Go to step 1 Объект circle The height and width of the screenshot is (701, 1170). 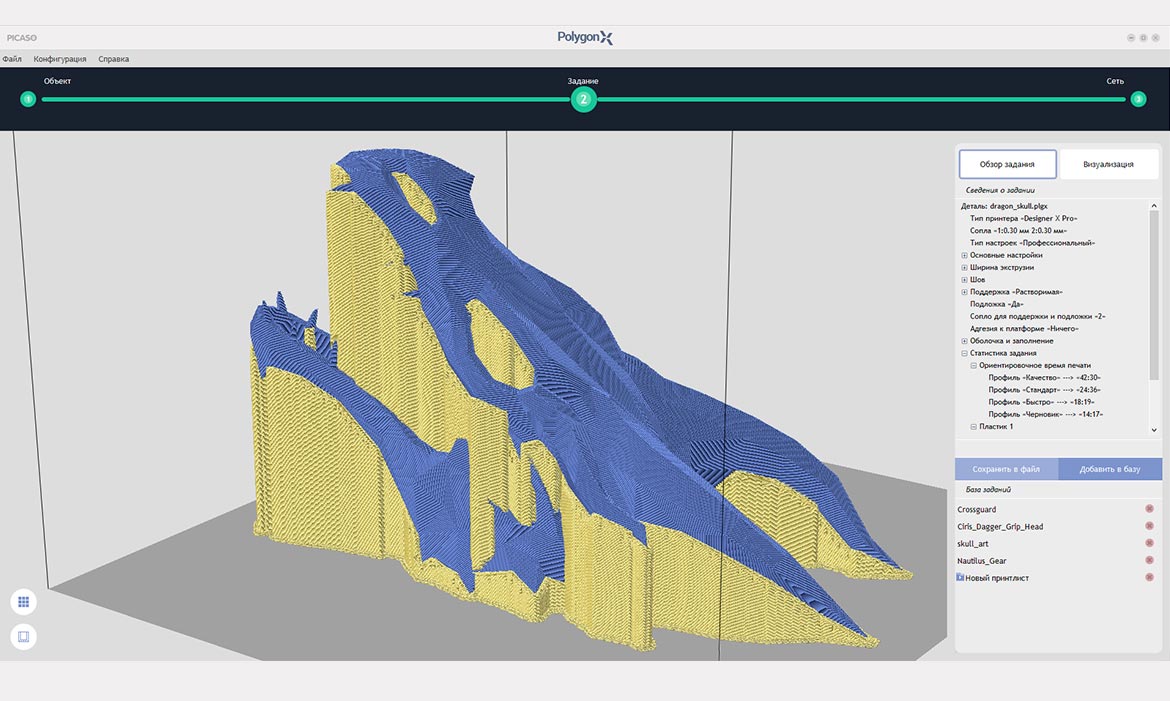[x=28, y=99]
